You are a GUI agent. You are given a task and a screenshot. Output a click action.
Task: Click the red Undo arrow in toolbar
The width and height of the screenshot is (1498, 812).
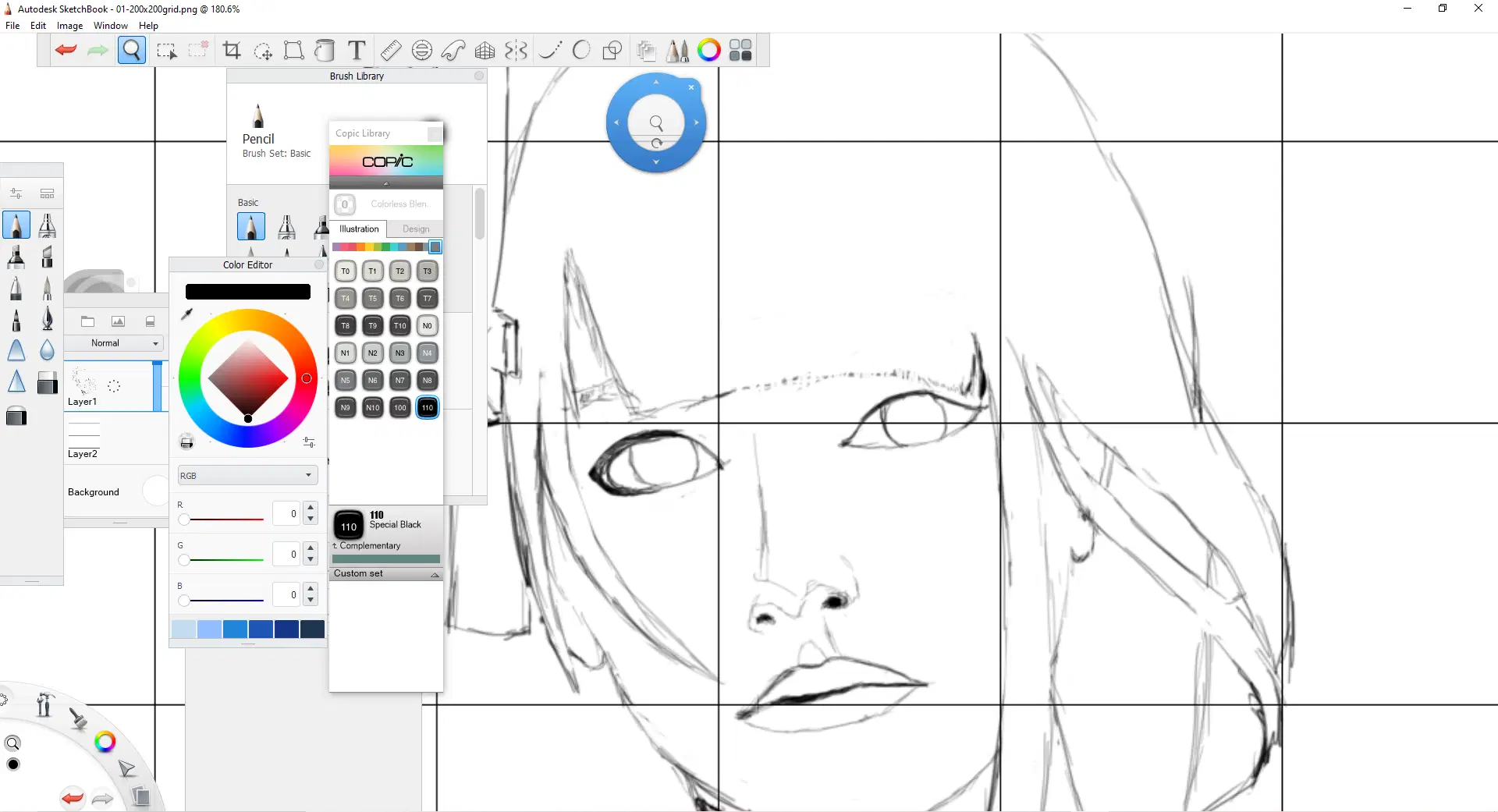click(66, 51)
